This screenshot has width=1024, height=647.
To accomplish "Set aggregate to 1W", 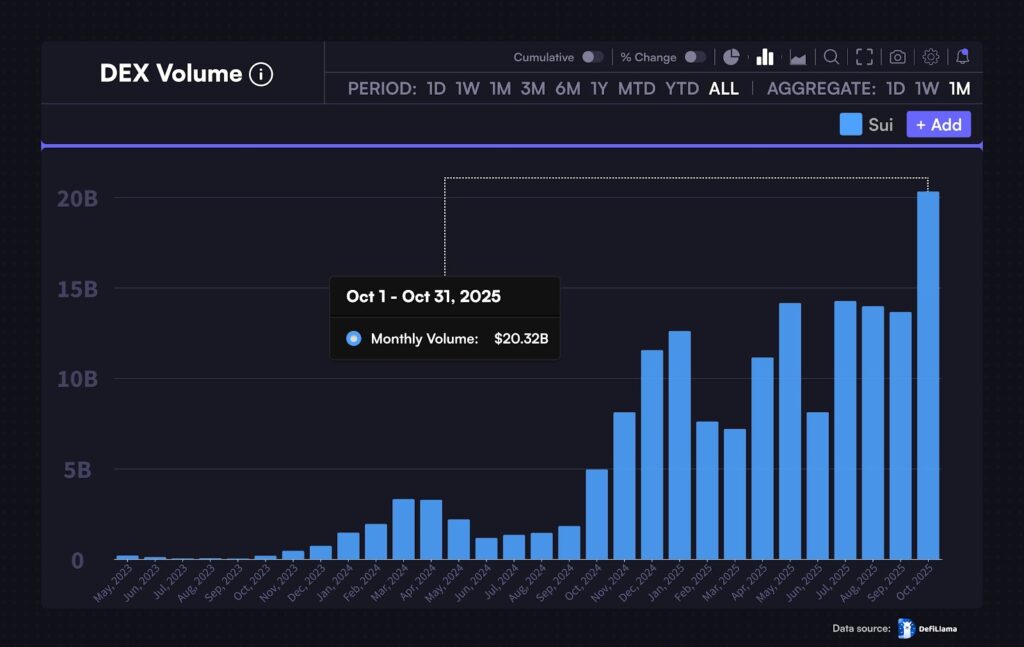I will pyautogui.click(x=927, y=88).
